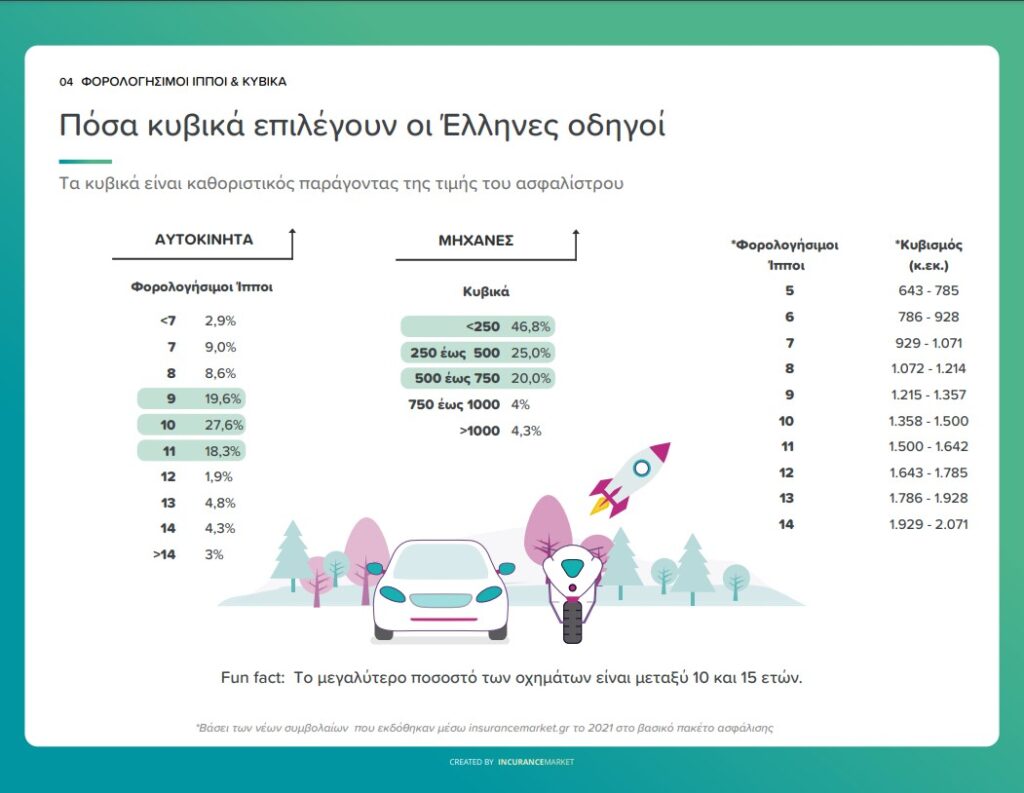Click horsepower '5' in the right table
Viewport: 1024px width, 793px height.
[789, 291]
